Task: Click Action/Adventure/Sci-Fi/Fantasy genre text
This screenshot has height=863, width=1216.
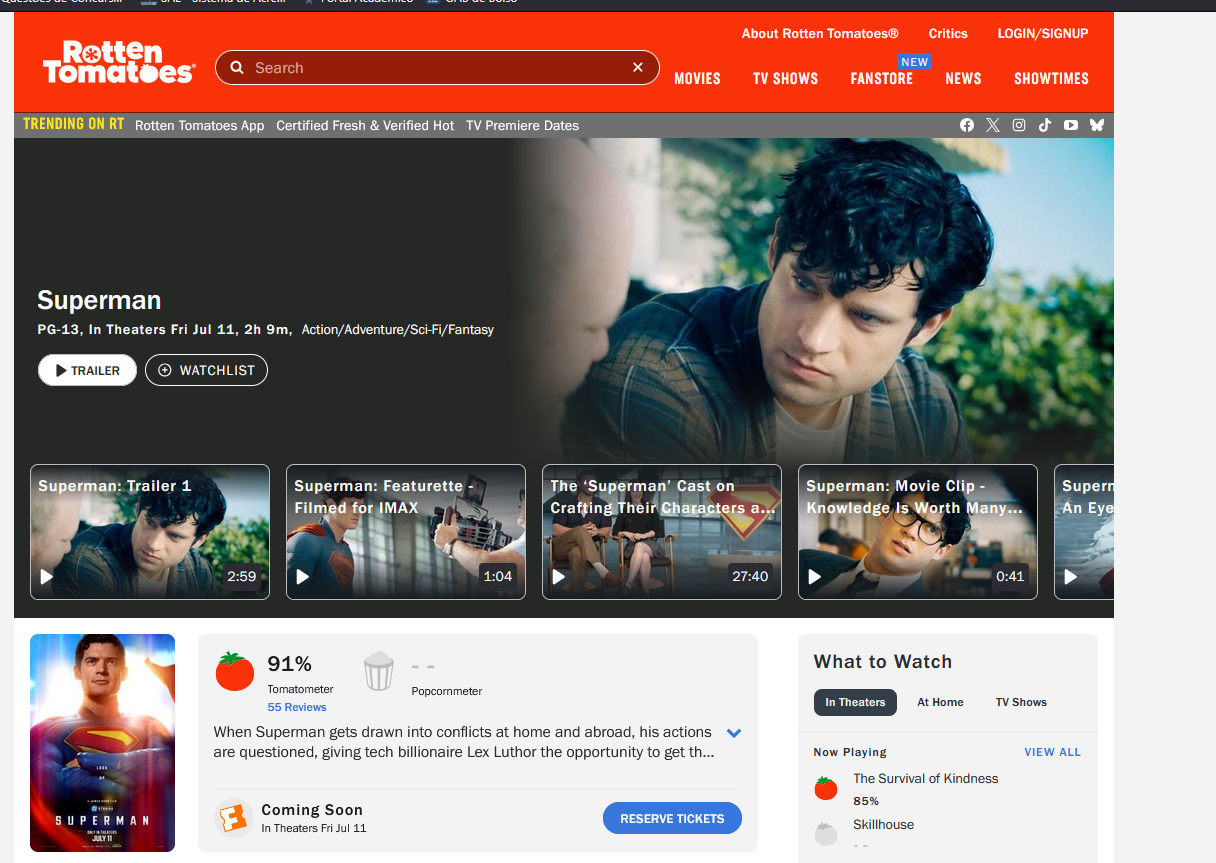Action: pyautogui.click(x=398, y=329)
